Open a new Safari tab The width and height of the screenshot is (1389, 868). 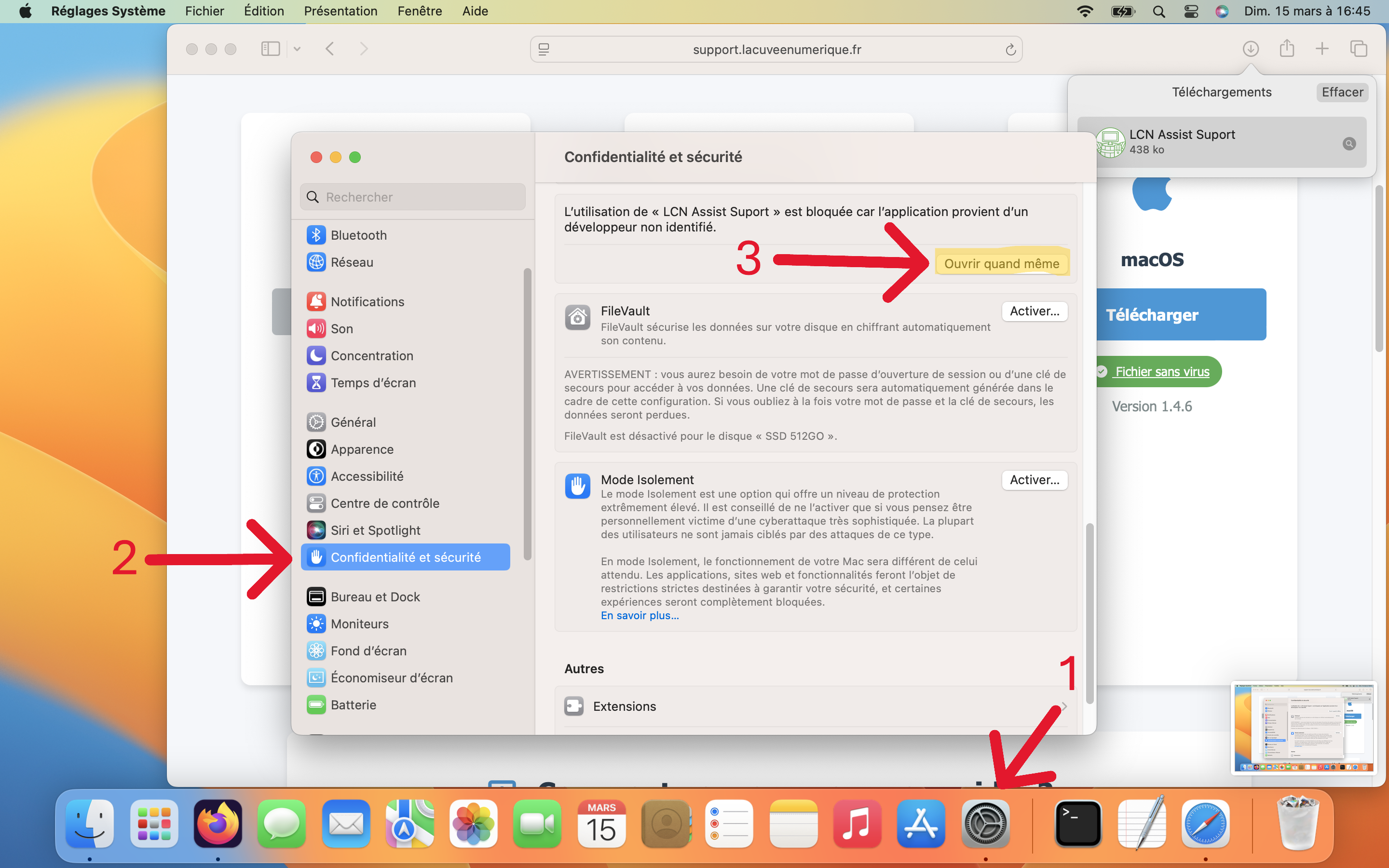[1322, 49]
